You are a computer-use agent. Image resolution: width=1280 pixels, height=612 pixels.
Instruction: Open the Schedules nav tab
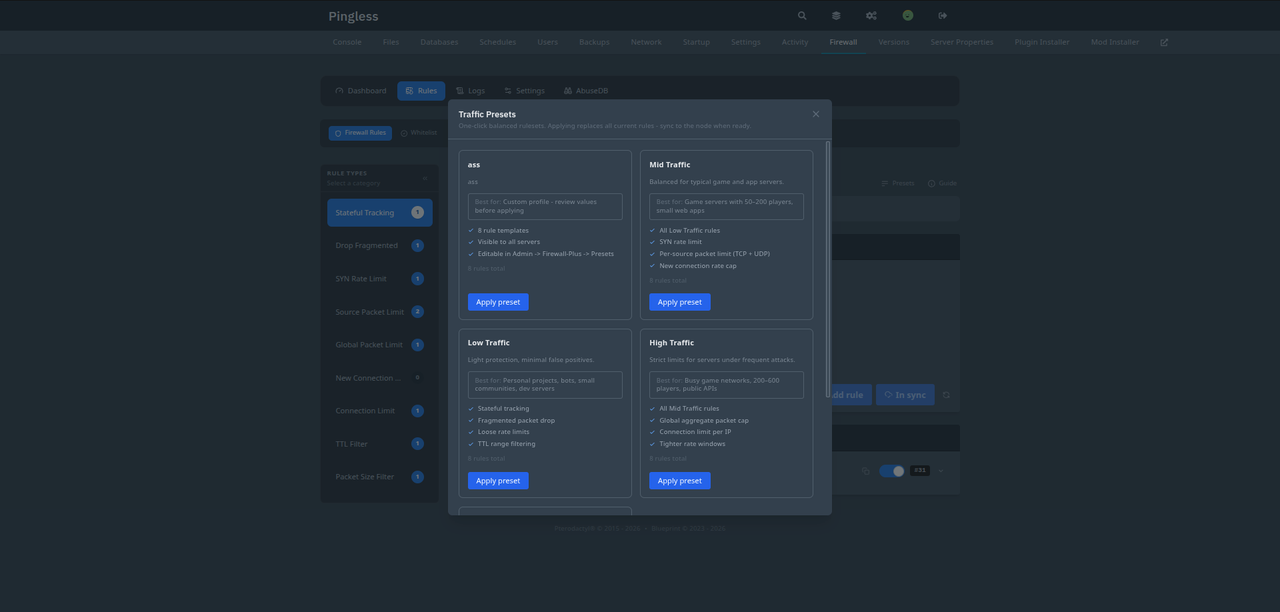click(x=498, y=42)
